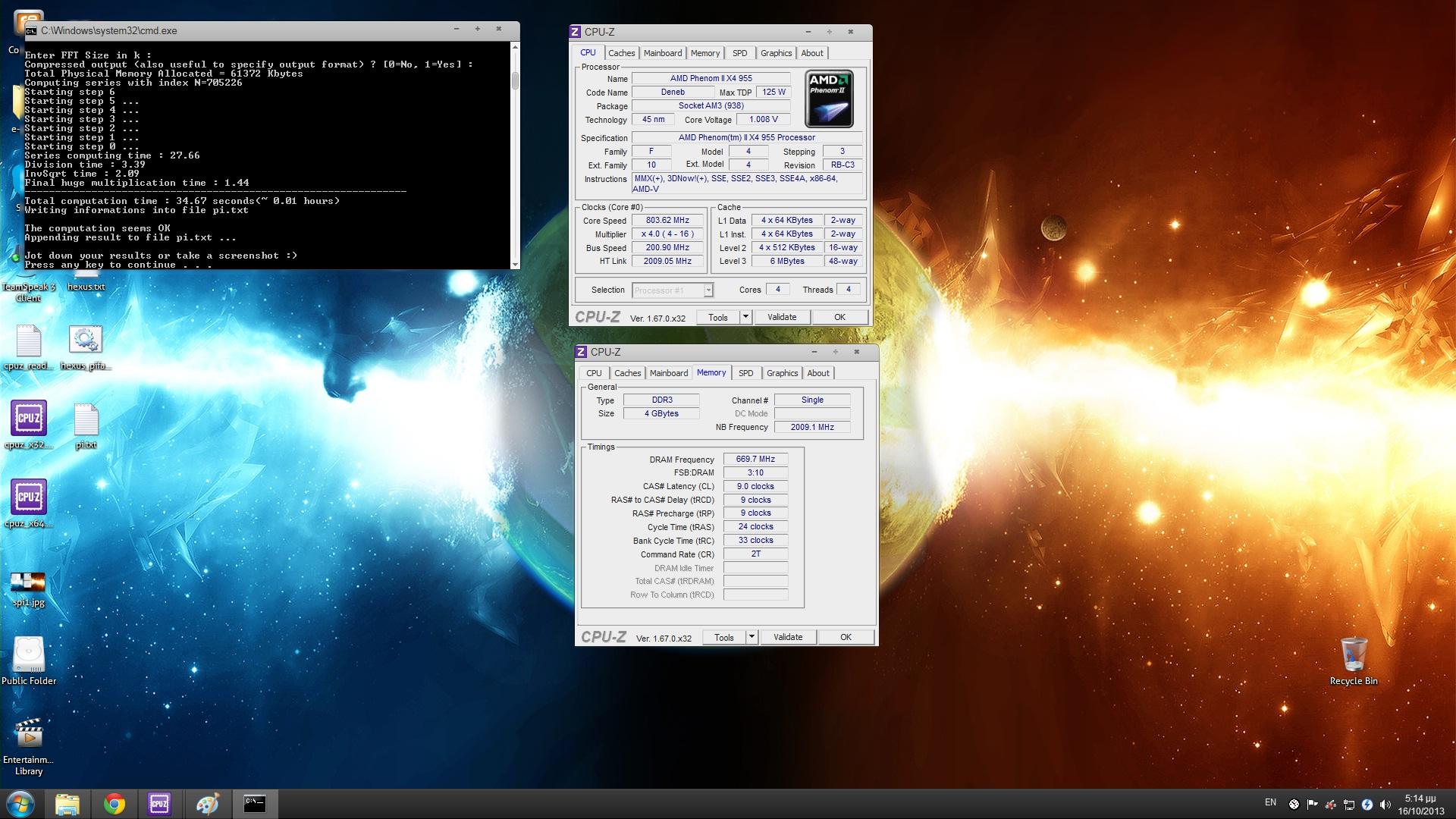
Task: Open the Tools dropdown arrow in lower CPU-Z
Action: click(x=752, y=637)
